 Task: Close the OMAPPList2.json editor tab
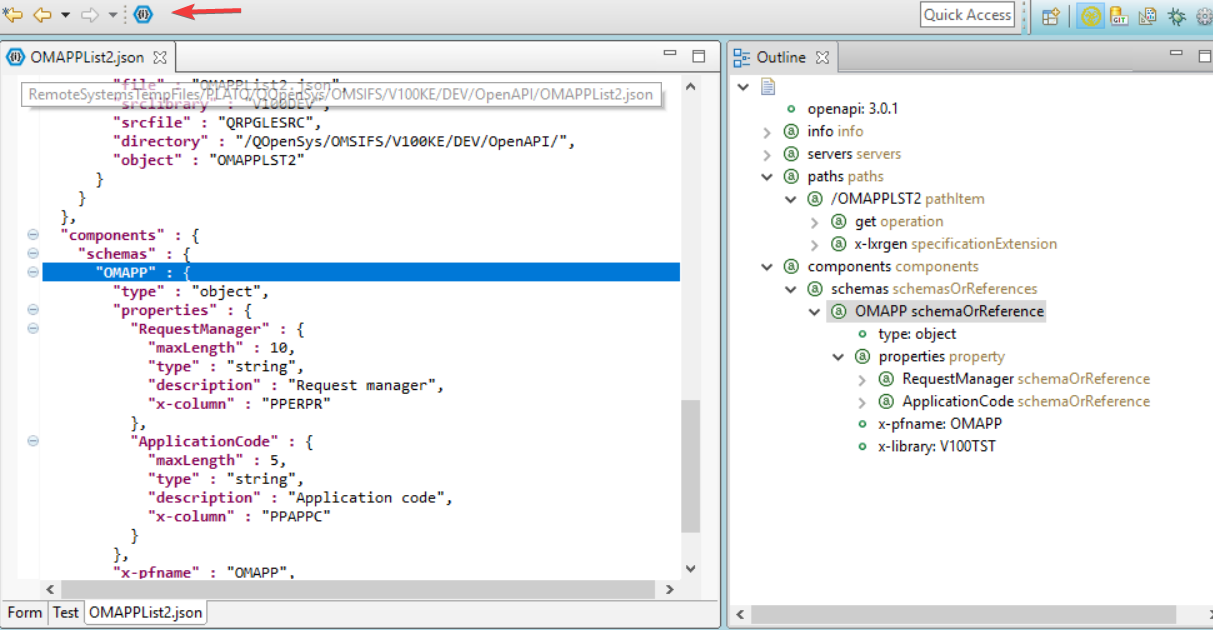point(160,57)
